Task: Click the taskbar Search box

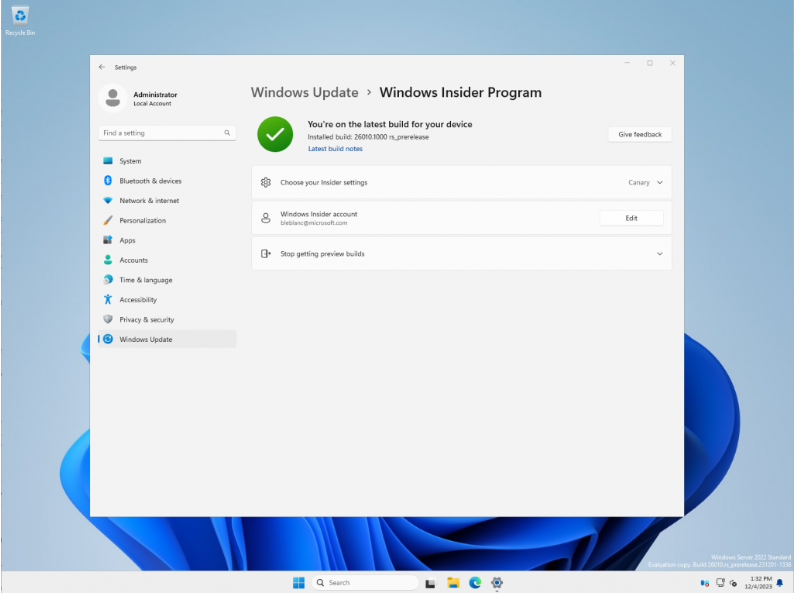Action: [365, 582]
